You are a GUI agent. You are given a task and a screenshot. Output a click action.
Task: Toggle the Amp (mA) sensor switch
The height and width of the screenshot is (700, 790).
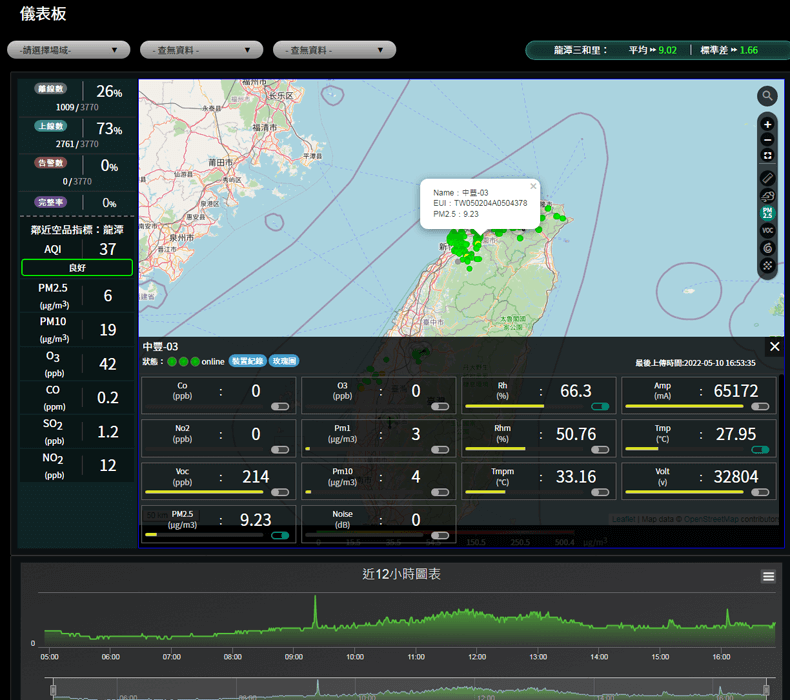(x=760, y=406)
